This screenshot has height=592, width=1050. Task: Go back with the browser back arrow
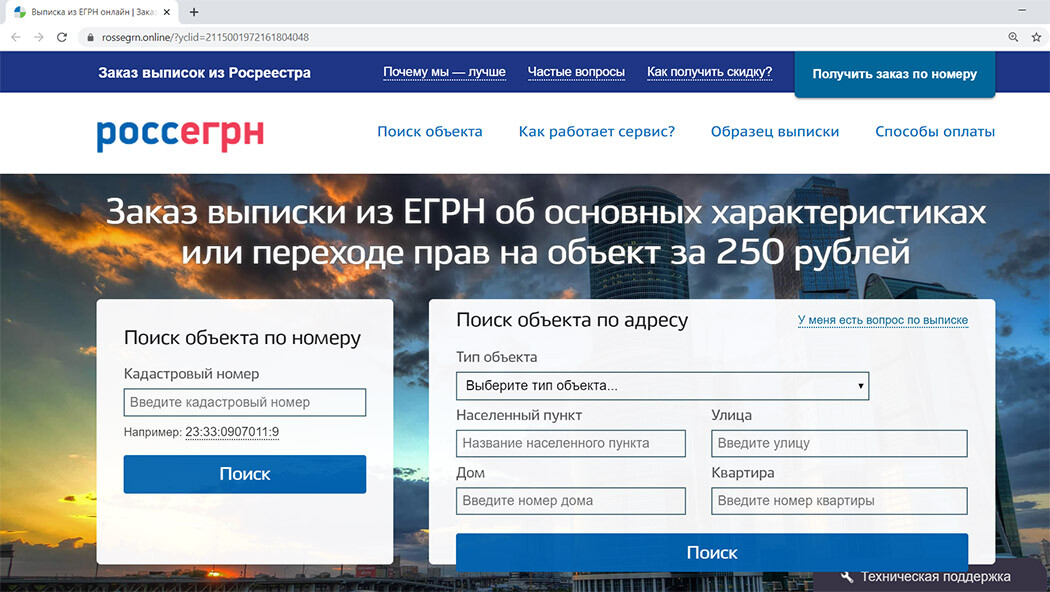coord(16,38)
